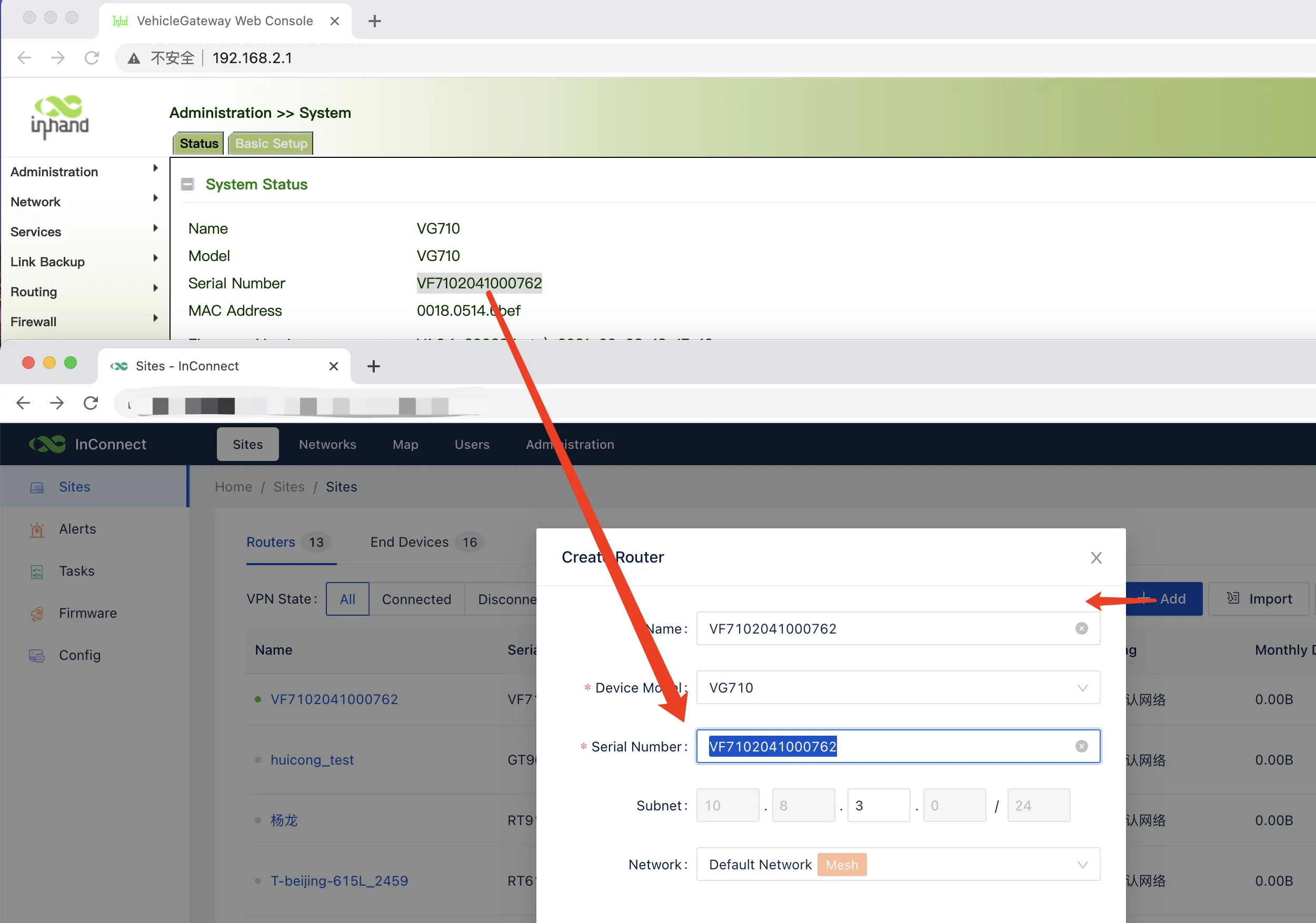Open the Users menu in InConnect
The height and width of the screenshot is (923, 1316).
pyautogui.click(x=472, y=444)
